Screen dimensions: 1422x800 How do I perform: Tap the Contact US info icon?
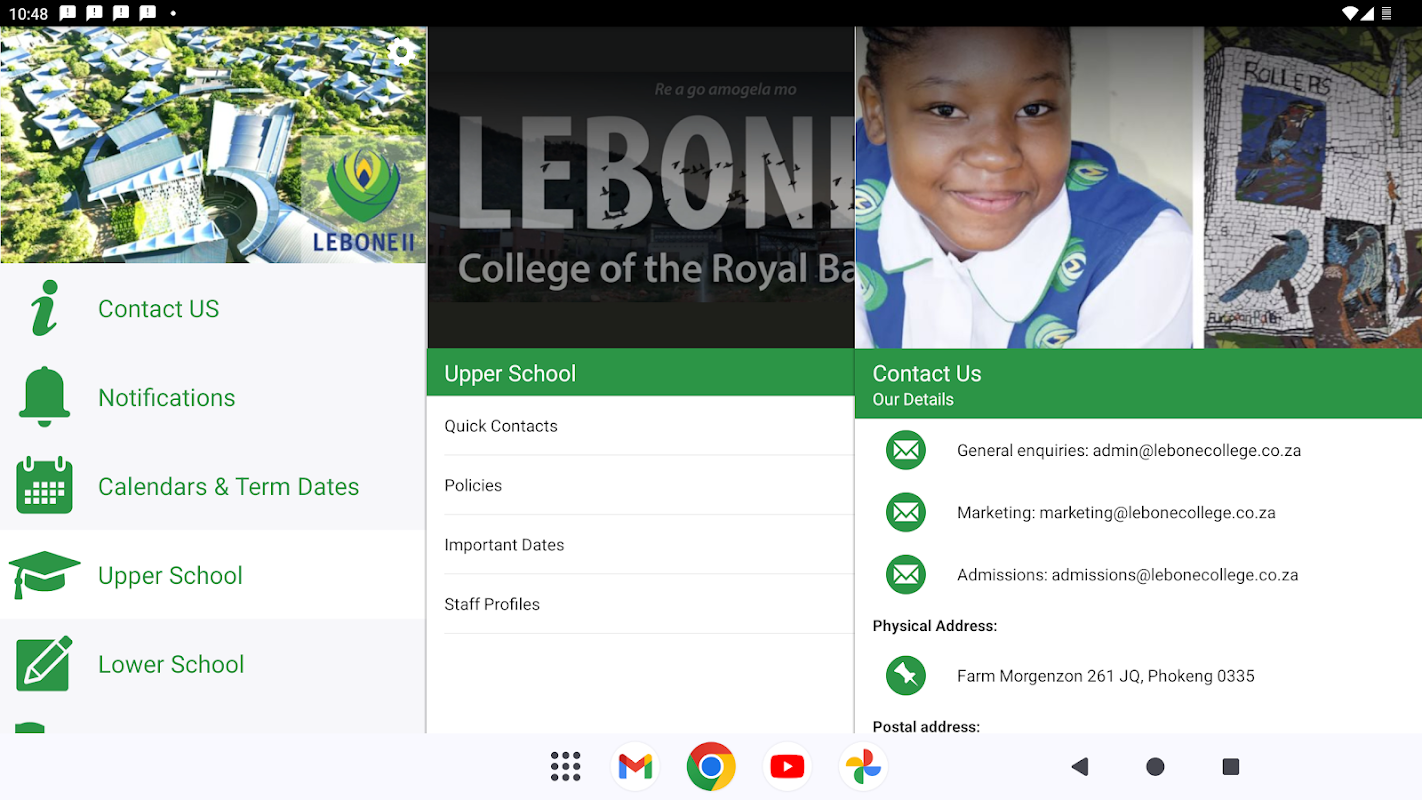[x=44, y=308]
